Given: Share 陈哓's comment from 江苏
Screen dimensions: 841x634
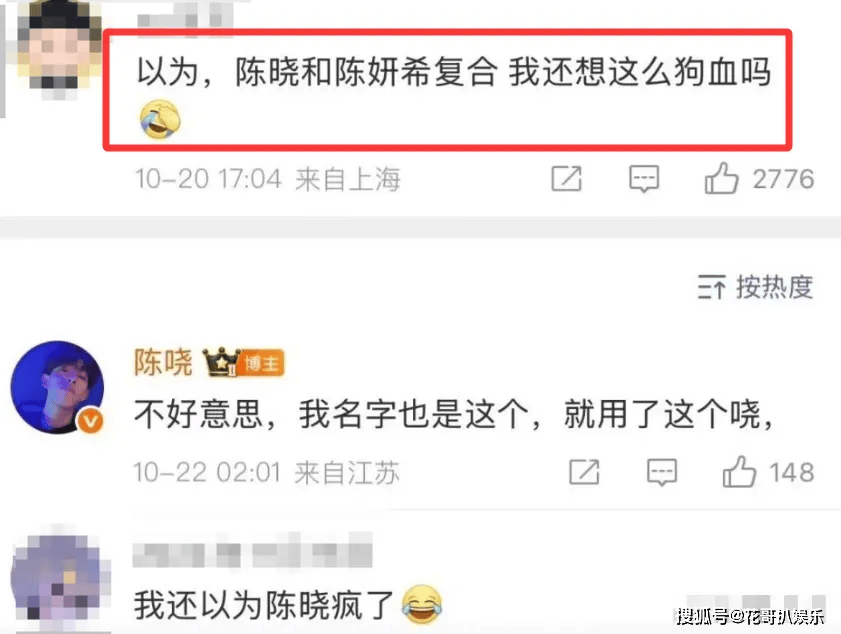Looking at the screenshot, I should [584, 472].
